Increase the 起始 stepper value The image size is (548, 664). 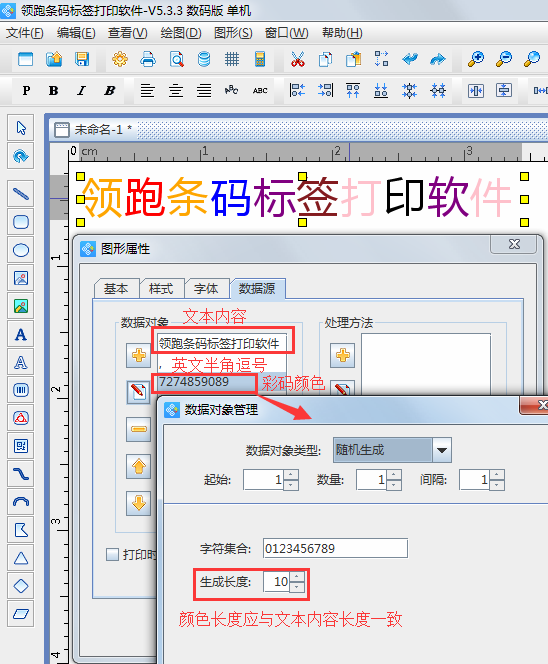pyautogui.click(x=291, y=475)
